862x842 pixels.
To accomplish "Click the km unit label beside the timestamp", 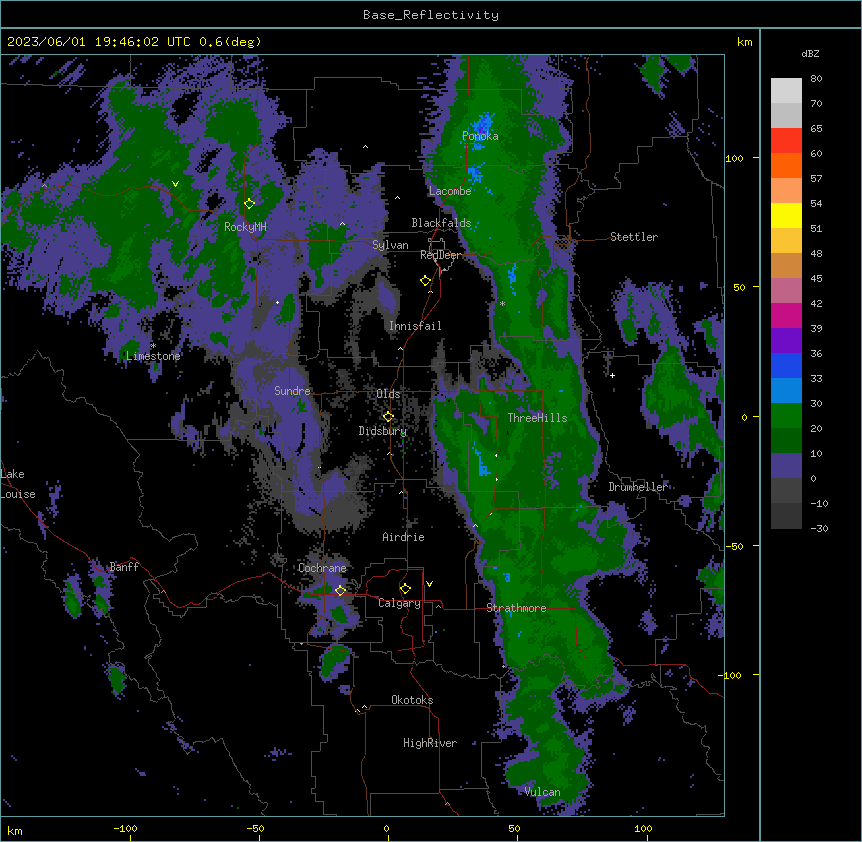I will click(x=744, y=42).
